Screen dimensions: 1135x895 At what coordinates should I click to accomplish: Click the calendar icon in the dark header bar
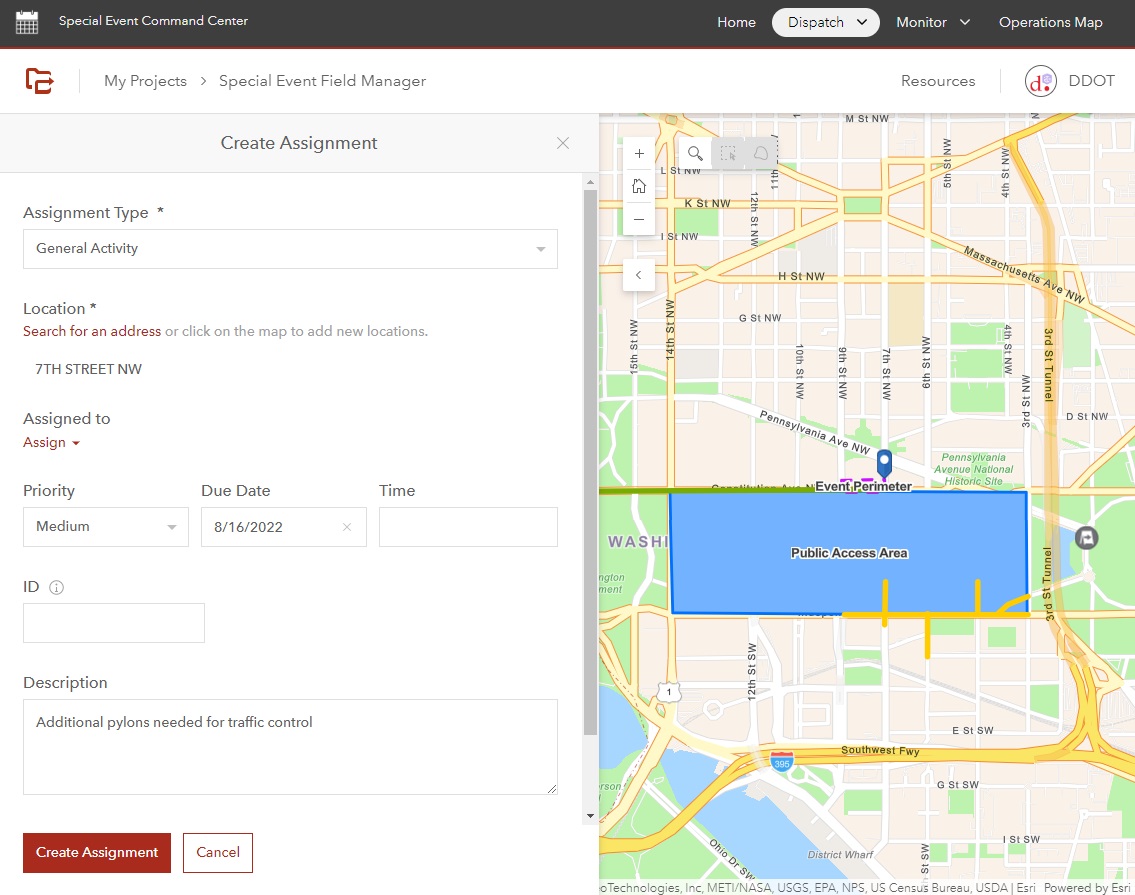27,20
